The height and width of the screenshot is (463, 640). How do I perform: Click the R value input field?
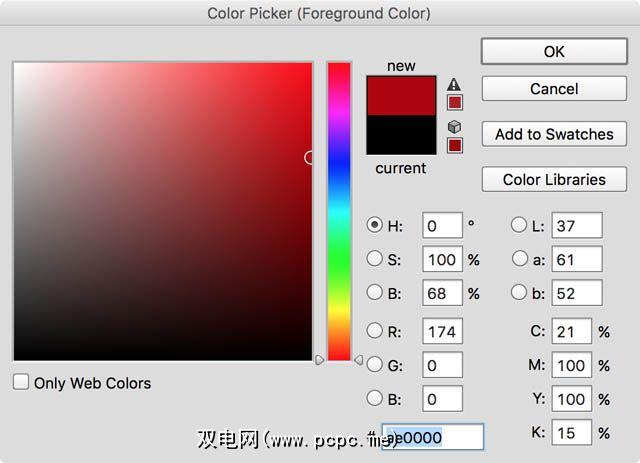pyautogui.click(x=442, y=330)
